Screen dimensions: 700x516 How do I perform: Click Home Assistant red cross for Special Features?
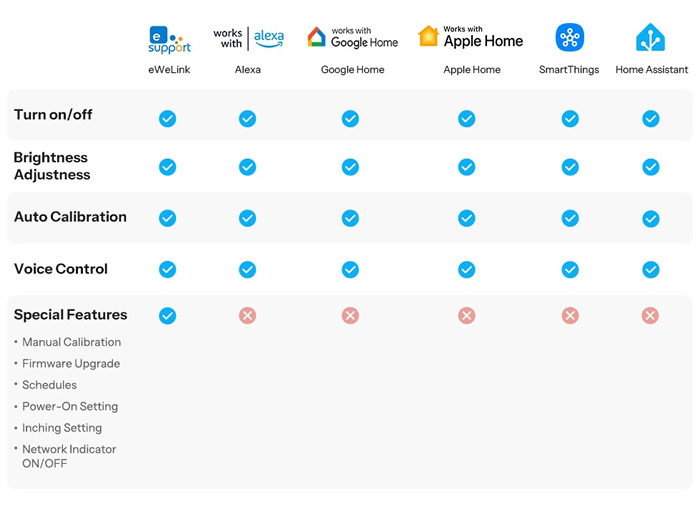pos(650,316)
